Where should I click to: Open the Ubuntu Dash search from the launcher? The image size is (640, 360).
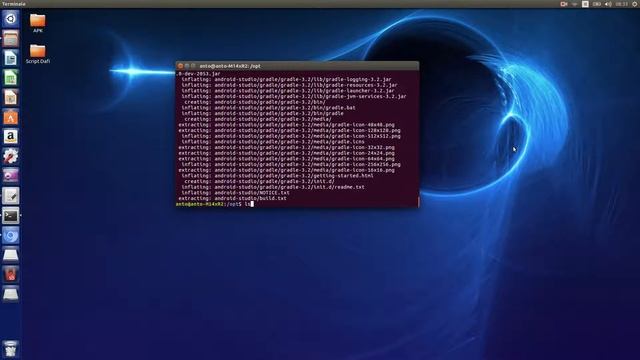11,19
